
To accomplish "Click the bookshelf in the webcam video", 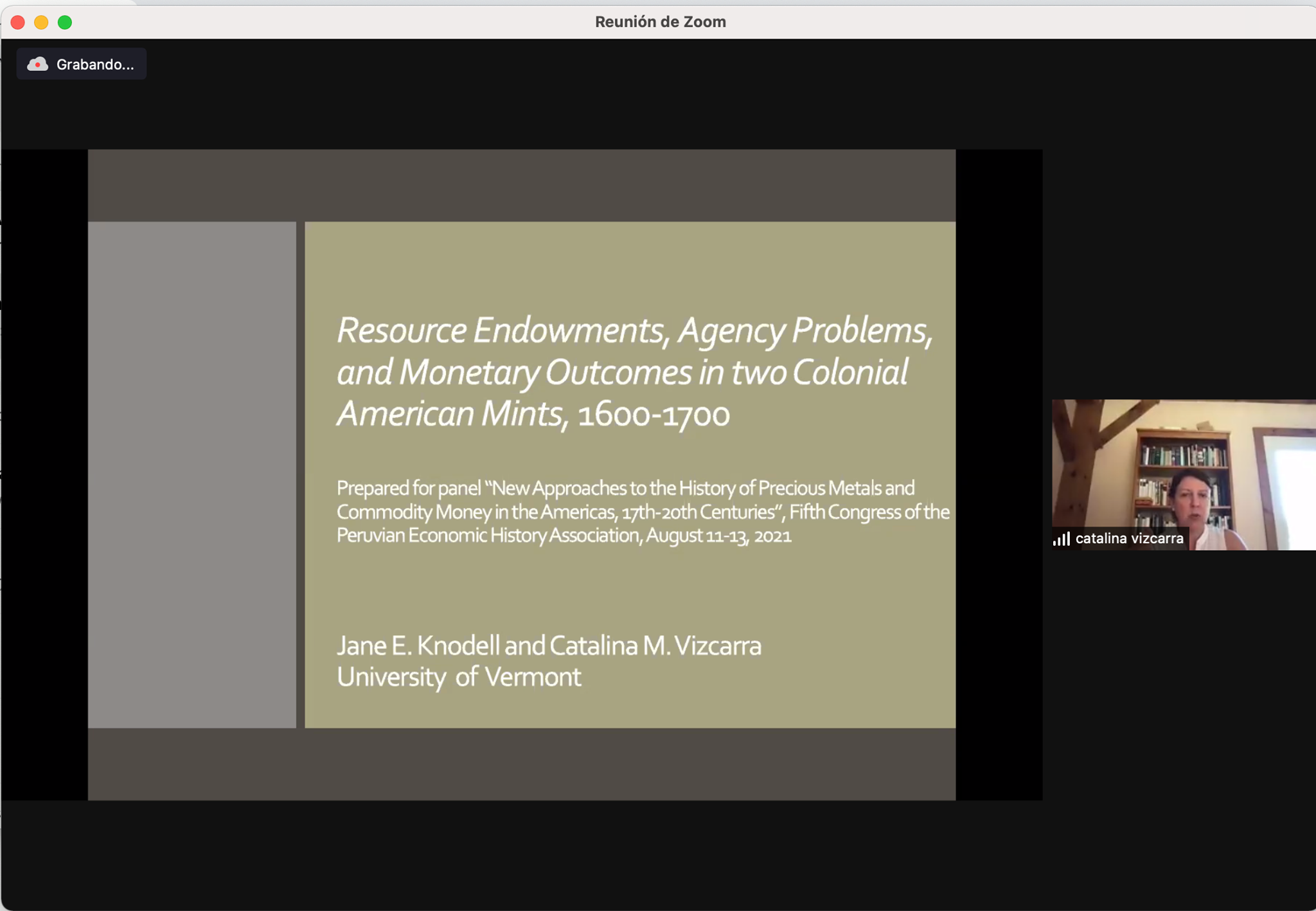I will (x=1181, y=476).
